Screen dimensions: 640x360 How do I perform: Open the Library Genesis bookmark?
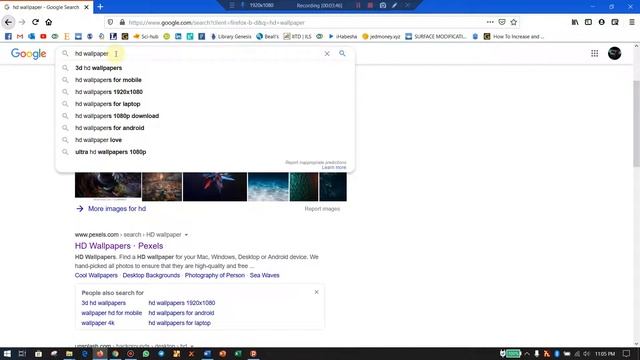[x=231, y=36]
